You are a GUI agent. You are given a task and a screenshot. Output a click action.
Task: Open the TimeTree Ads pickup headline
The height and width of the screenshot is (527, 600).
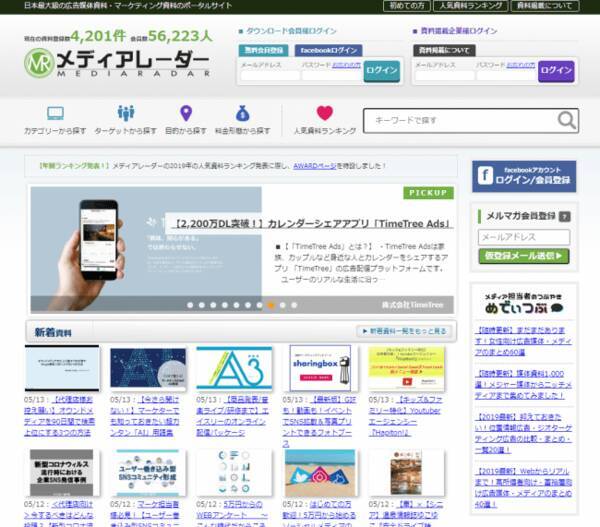pos(312,224)
